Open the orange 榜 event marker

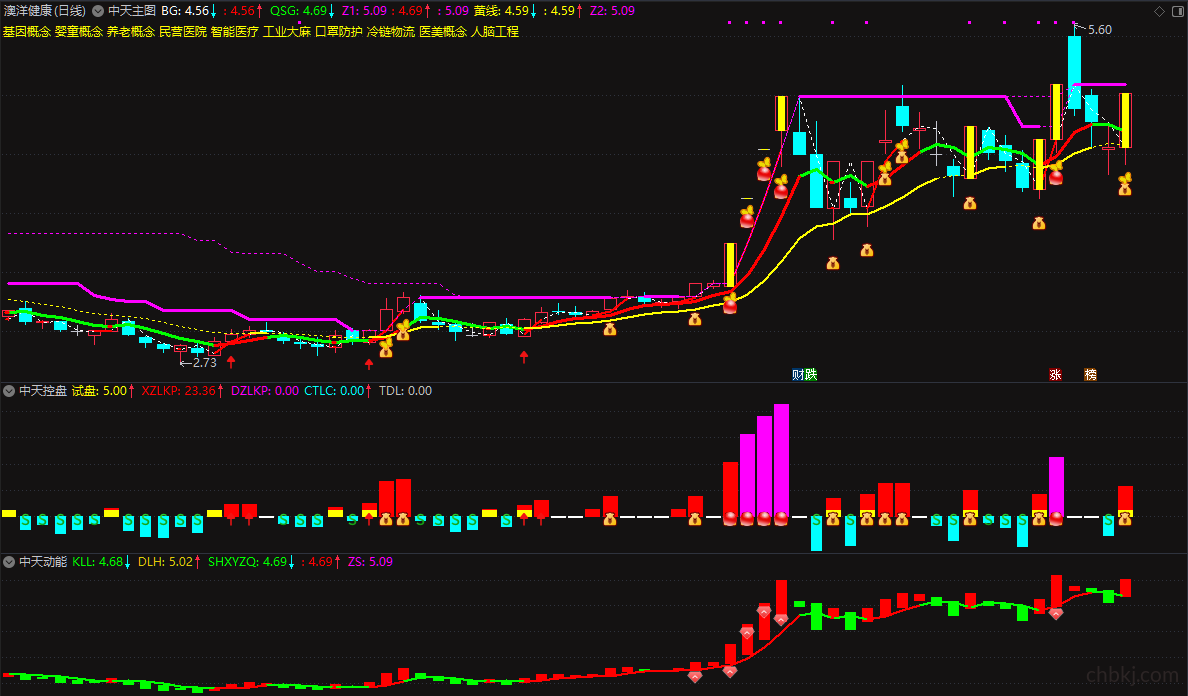[x=1090, y=374]
